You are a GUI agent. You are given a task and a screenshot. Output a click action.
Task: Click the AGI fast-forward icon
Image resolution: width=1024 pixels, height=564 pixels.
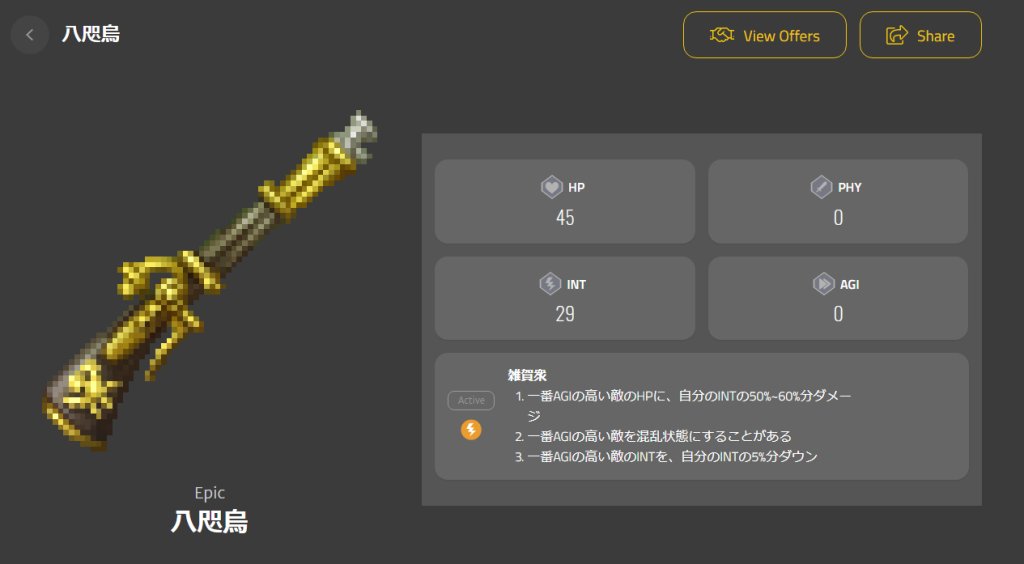click(823, 284)
